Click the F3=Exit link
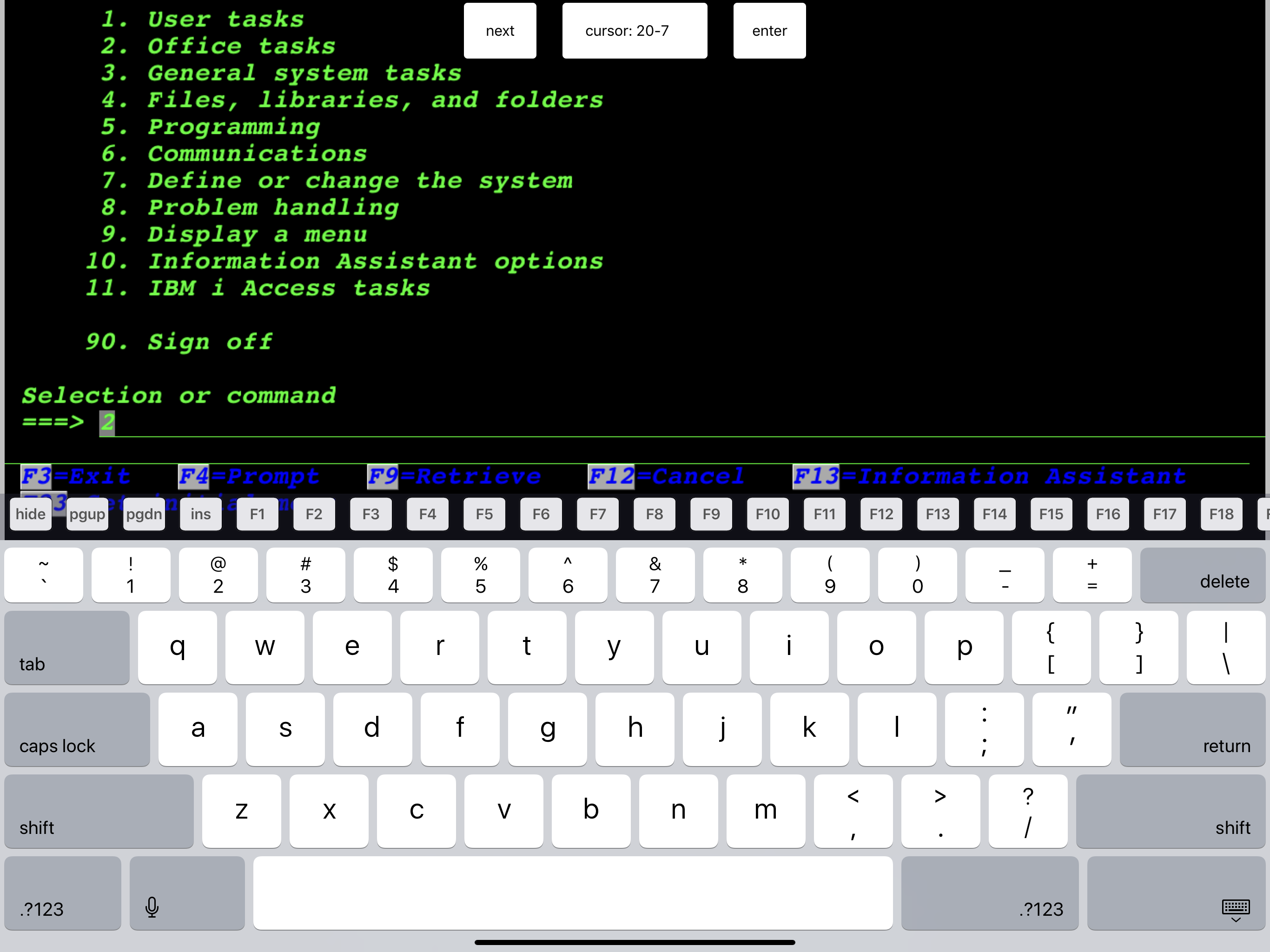Viewport: 1270px width, 952px height. [75, 476]
